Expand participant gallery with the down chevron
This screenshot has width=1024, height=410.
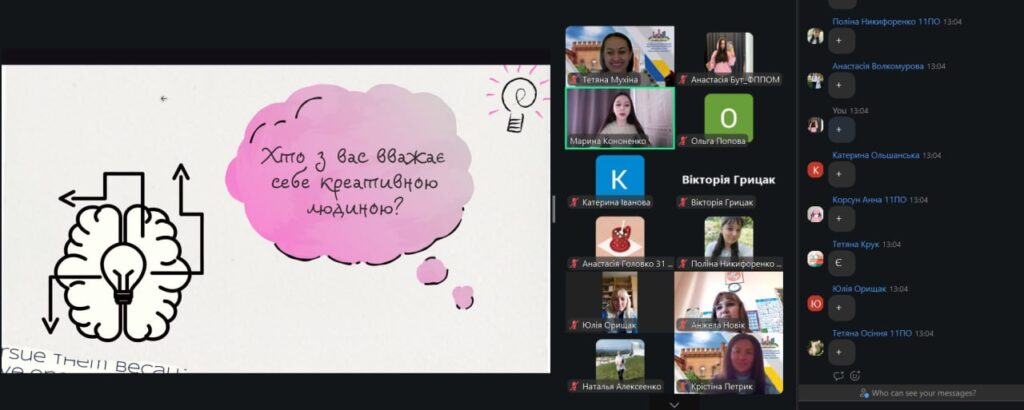coord(674,404)
